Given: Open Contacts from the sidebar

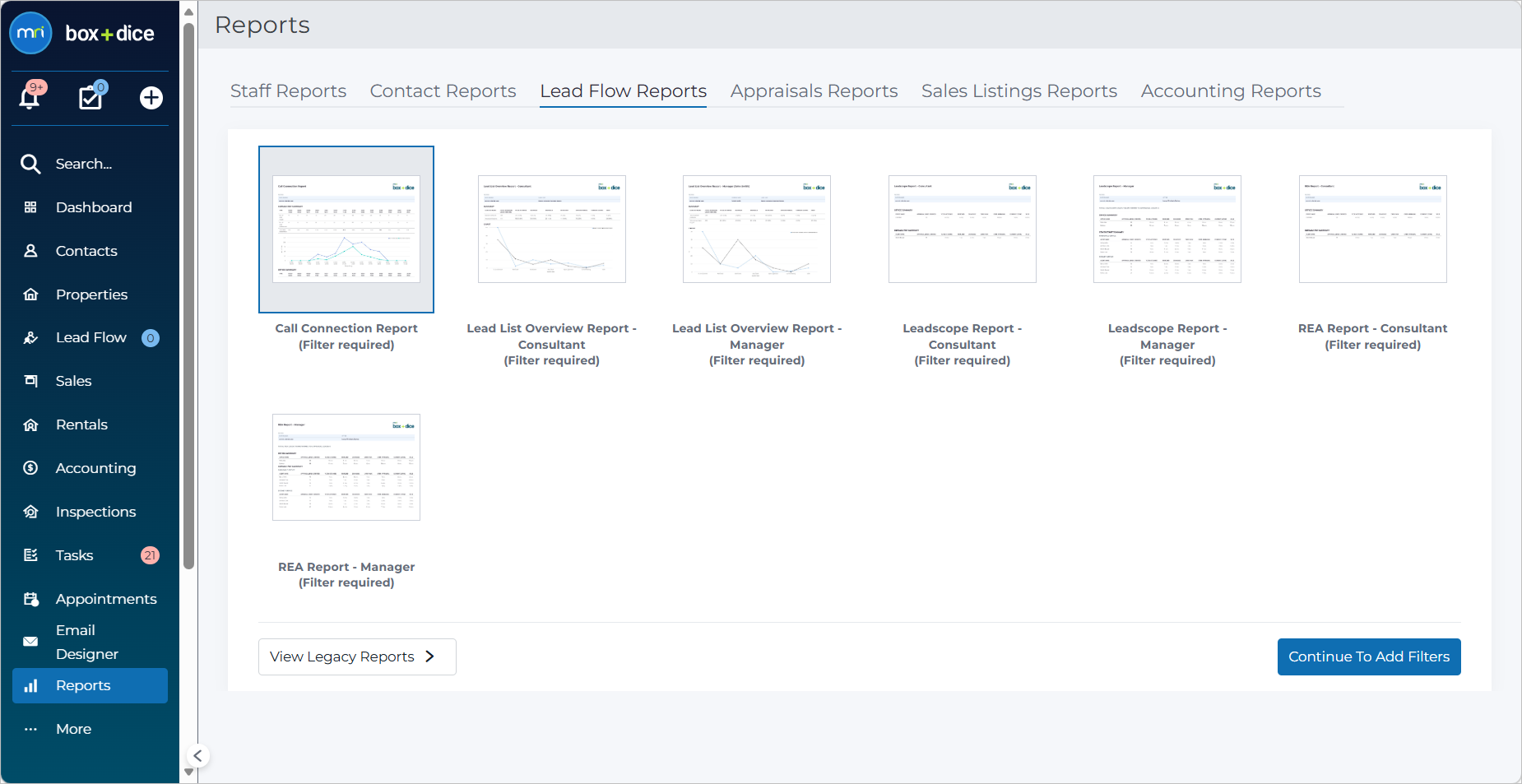Looking at the screenshot, I should 90,251.
